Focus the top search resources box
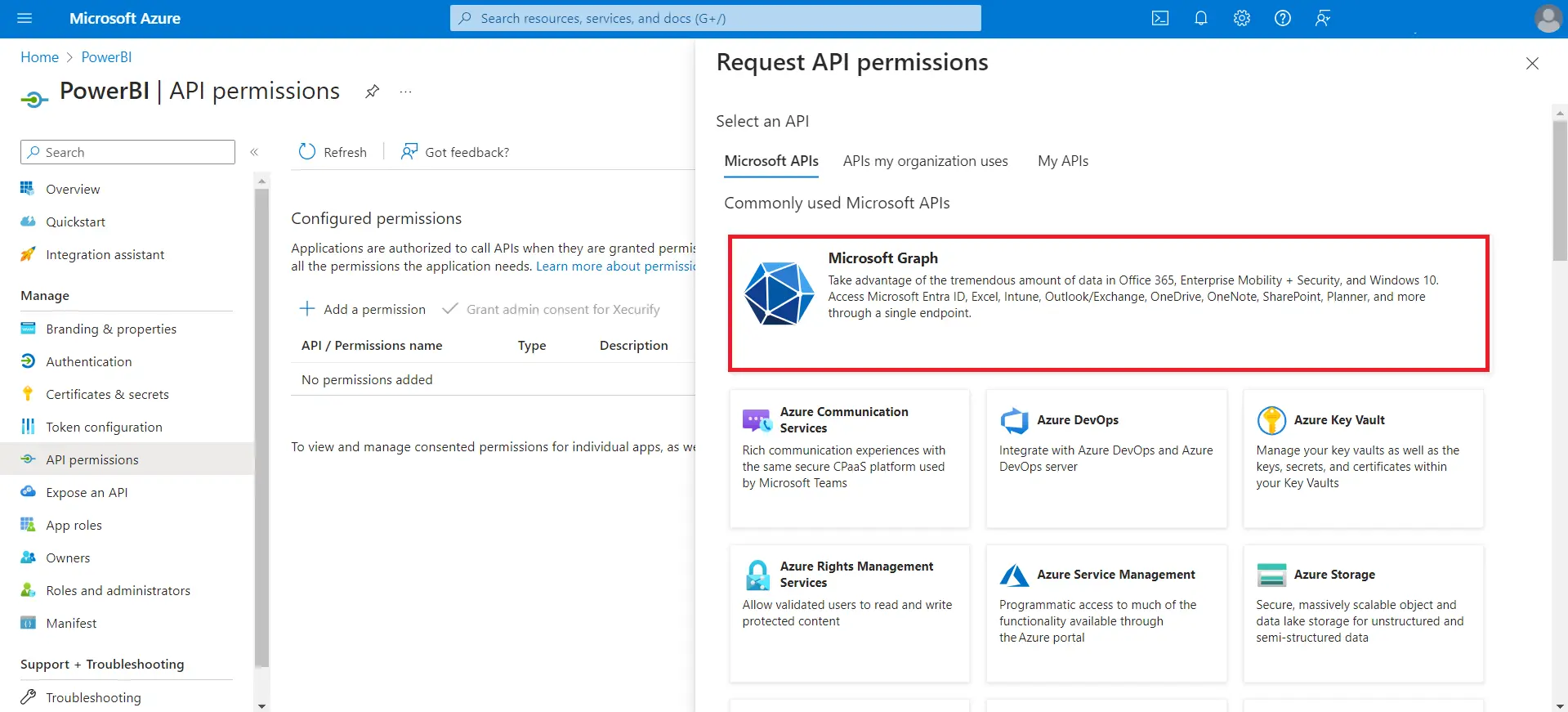Screen dimensions: 1568x712 [x=715, y=18]
